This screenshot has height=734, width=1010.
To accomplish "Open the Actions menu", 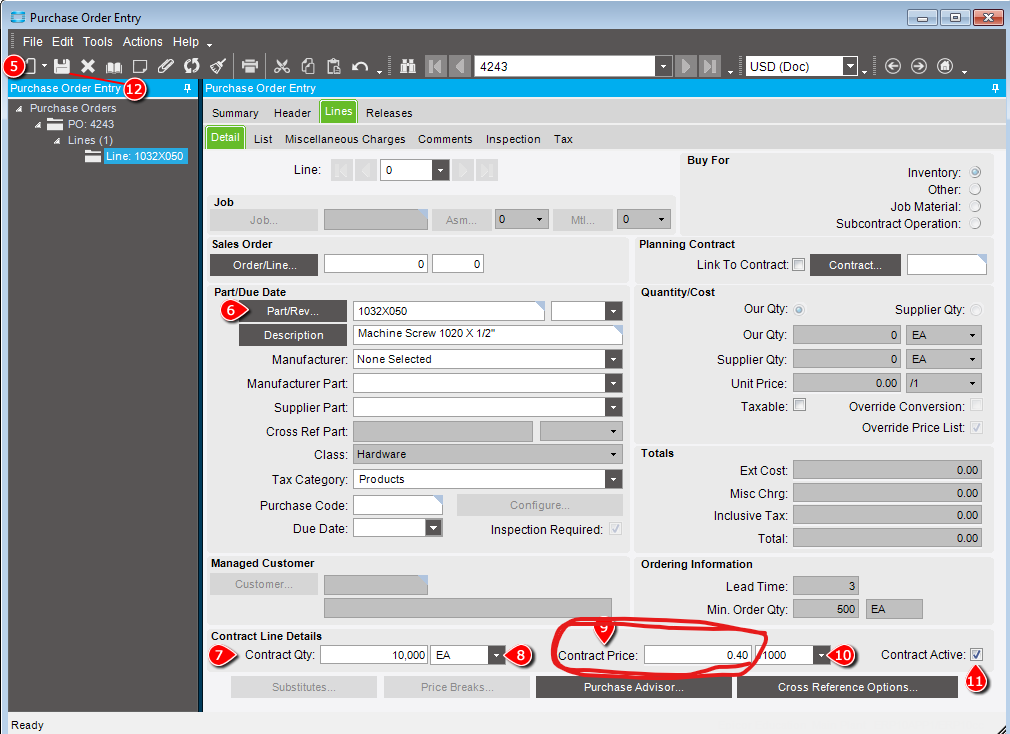I will click(142, 42).
